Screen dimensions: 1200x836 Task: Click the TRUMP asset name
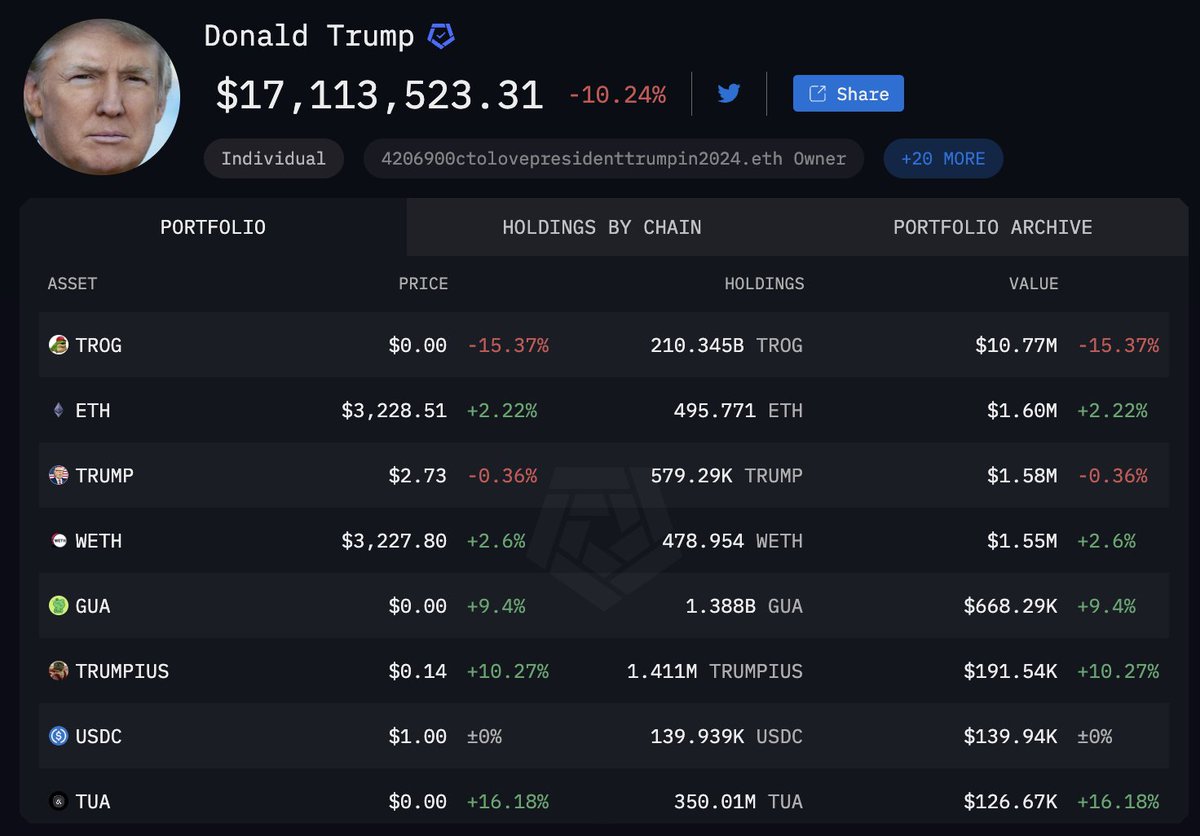(105, 475)
